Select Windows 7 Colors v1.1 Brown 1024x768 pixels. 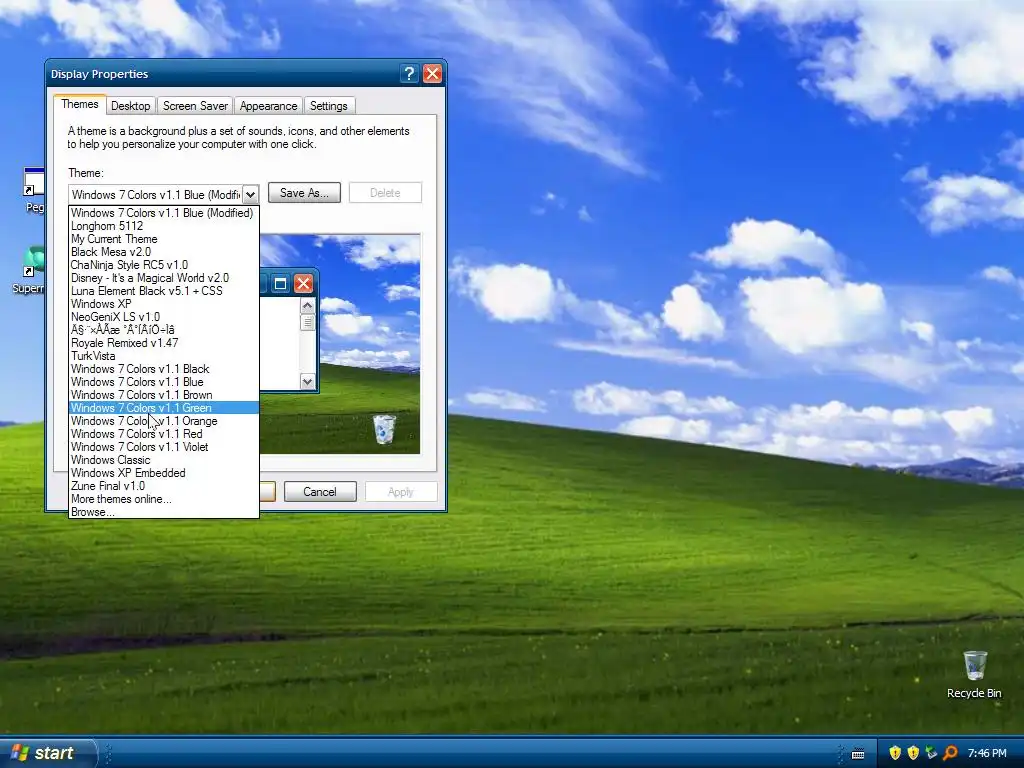pos(164,395)
